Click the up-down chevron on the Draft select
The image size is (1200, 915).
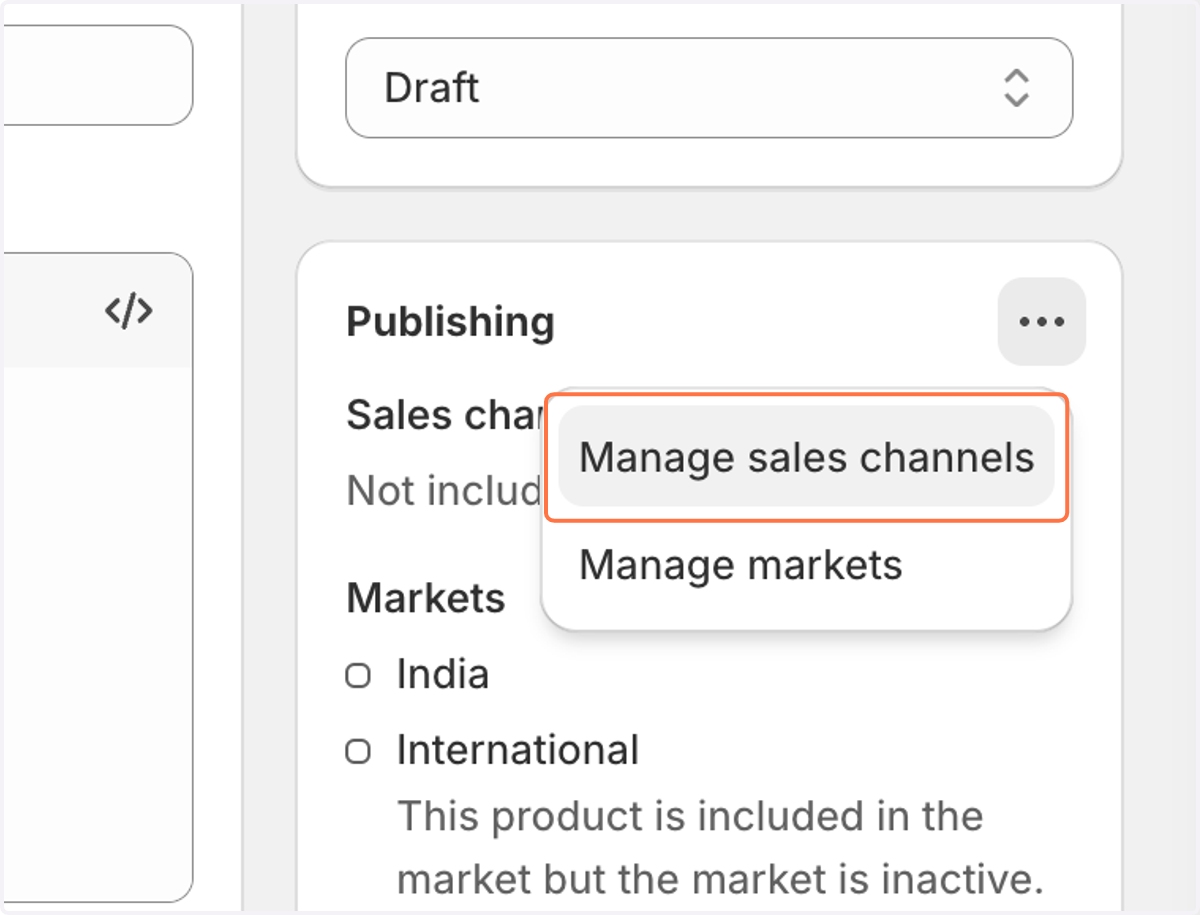(x=1016, y=88)
